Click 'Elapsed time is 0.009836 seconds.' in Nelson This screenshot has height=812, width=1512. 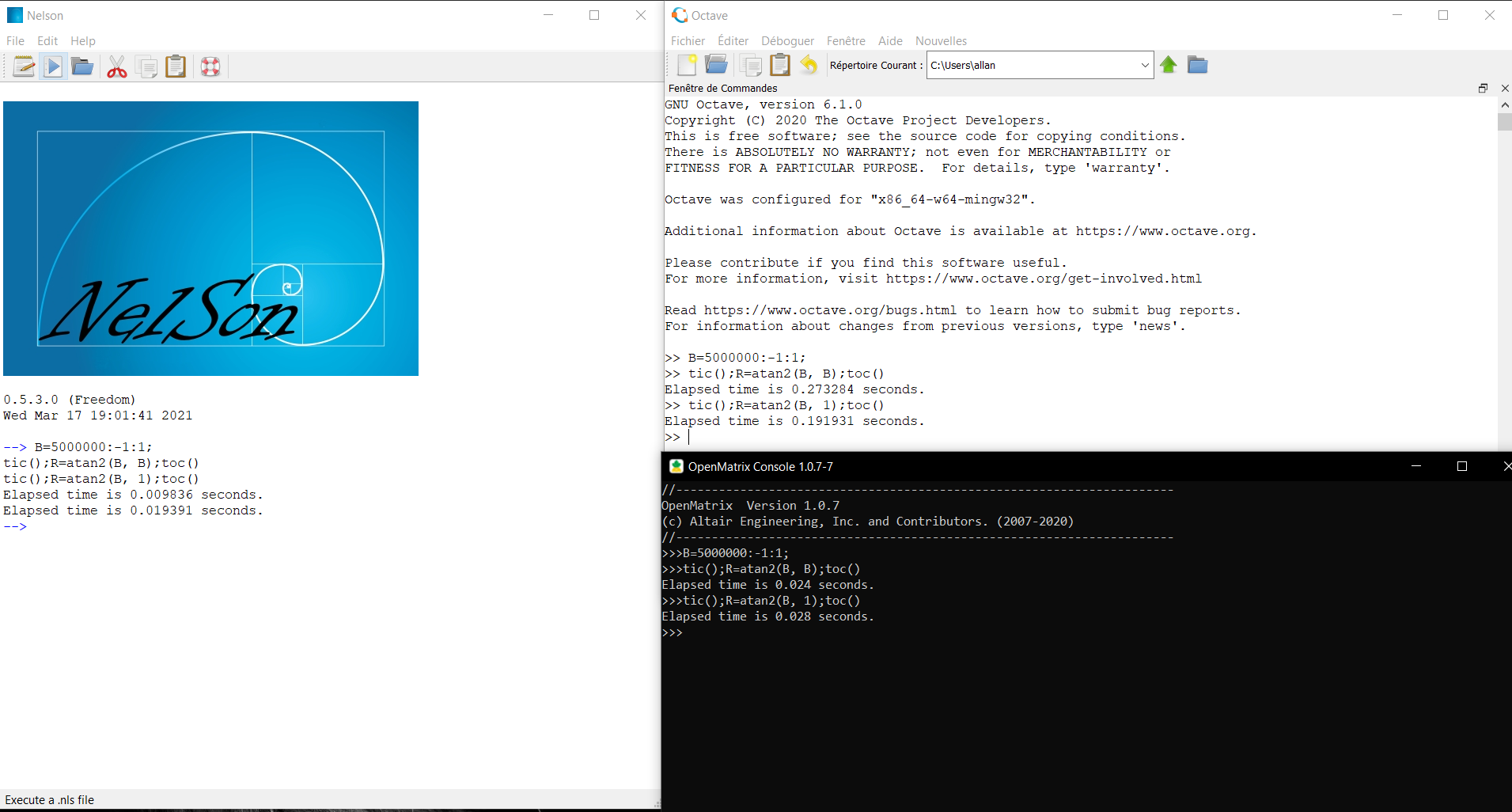(x=133, y=495)
